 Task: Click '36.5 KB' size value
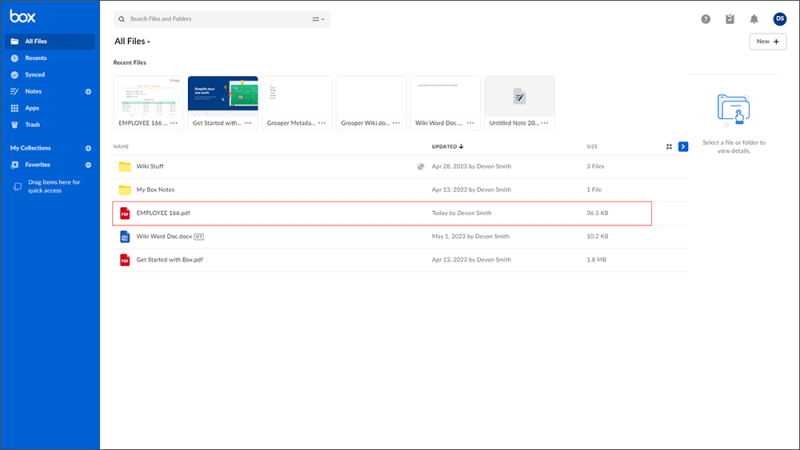[597, 213]
